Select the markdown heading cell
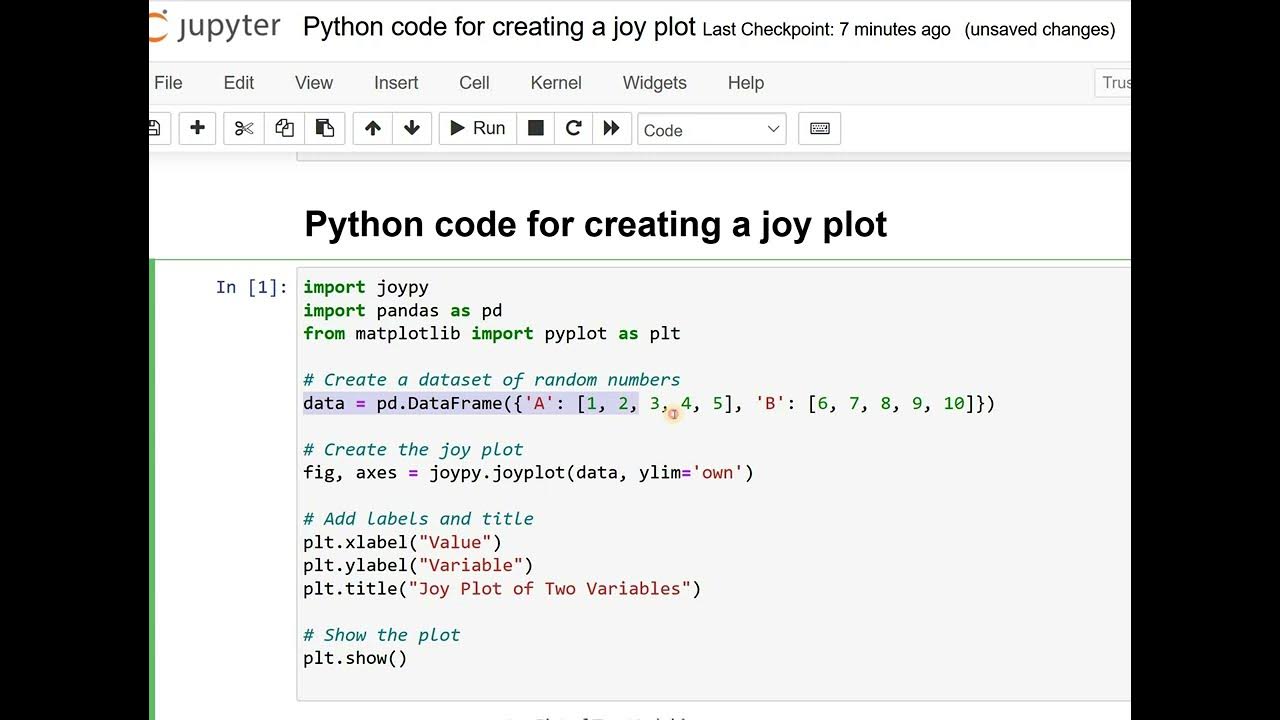This screenshot has height=720, width=1280. [595, 224]
